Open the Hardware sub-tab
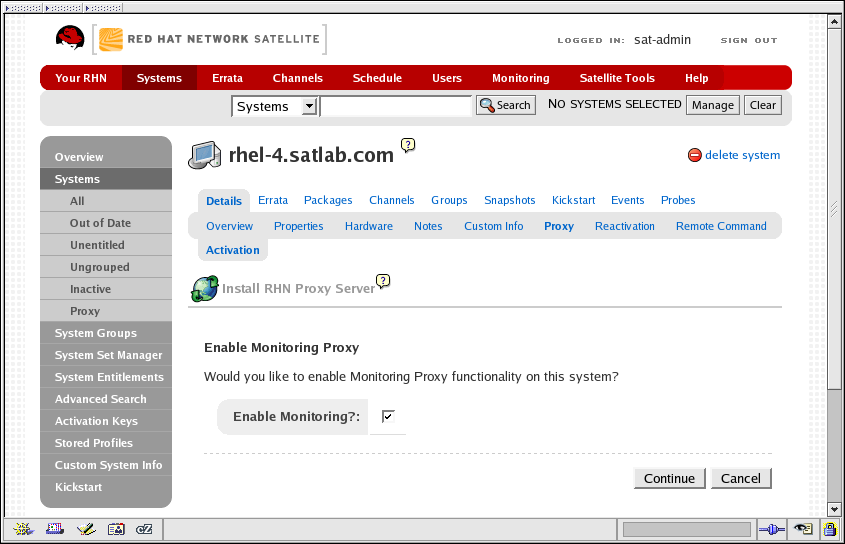This screenshot has height=544, width=845. 369,226
